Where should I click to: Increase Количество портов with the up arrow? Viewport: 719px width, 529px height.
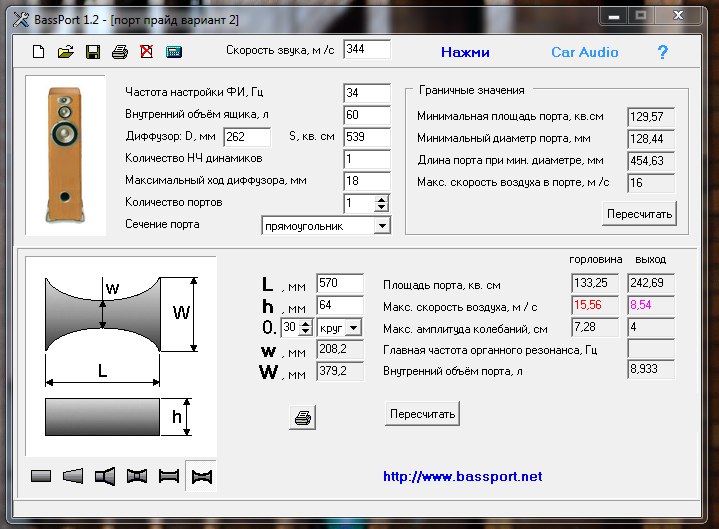pos(381,198)
